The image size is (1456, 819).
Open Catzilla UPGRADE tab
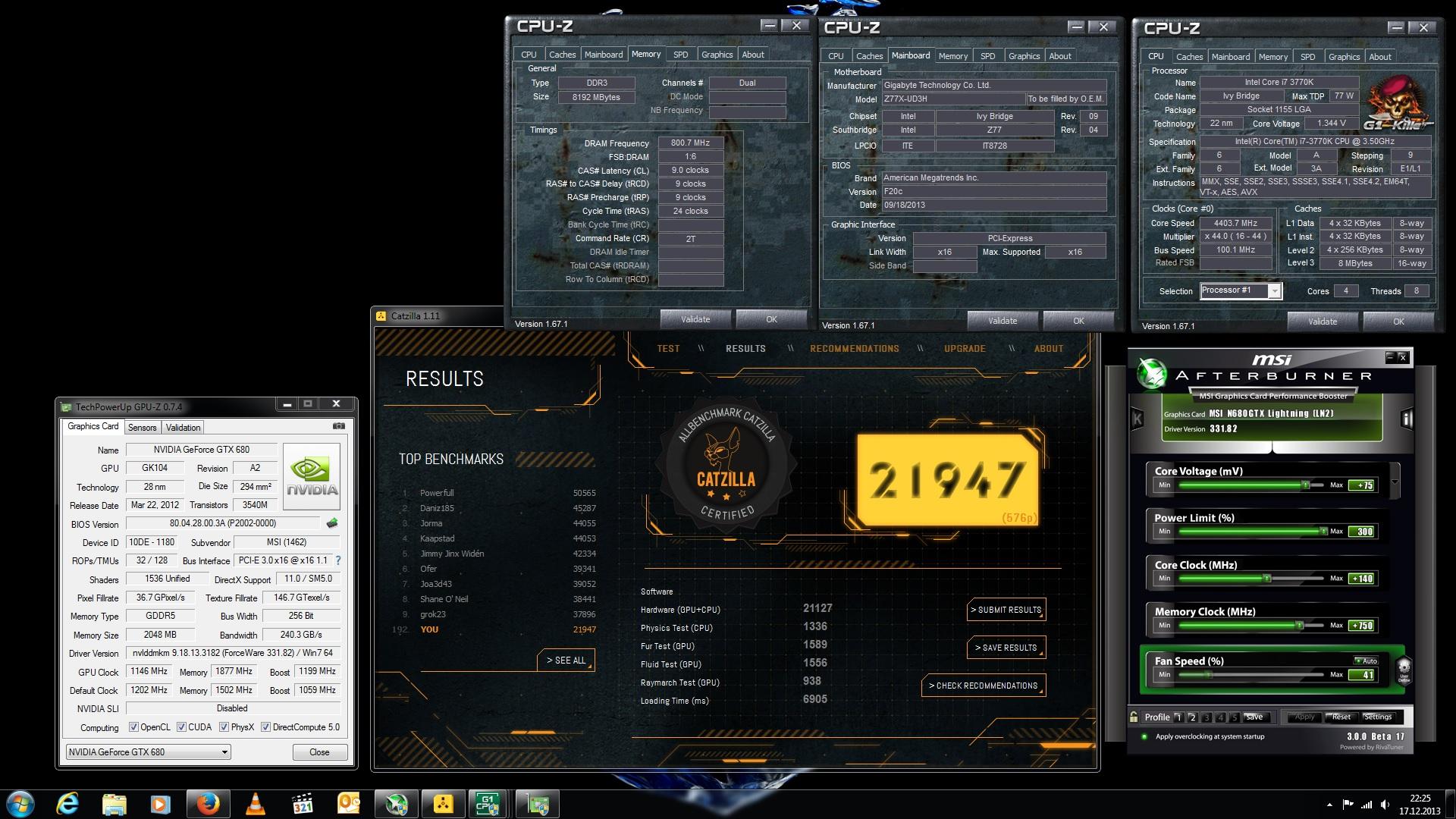pos(965,349)
